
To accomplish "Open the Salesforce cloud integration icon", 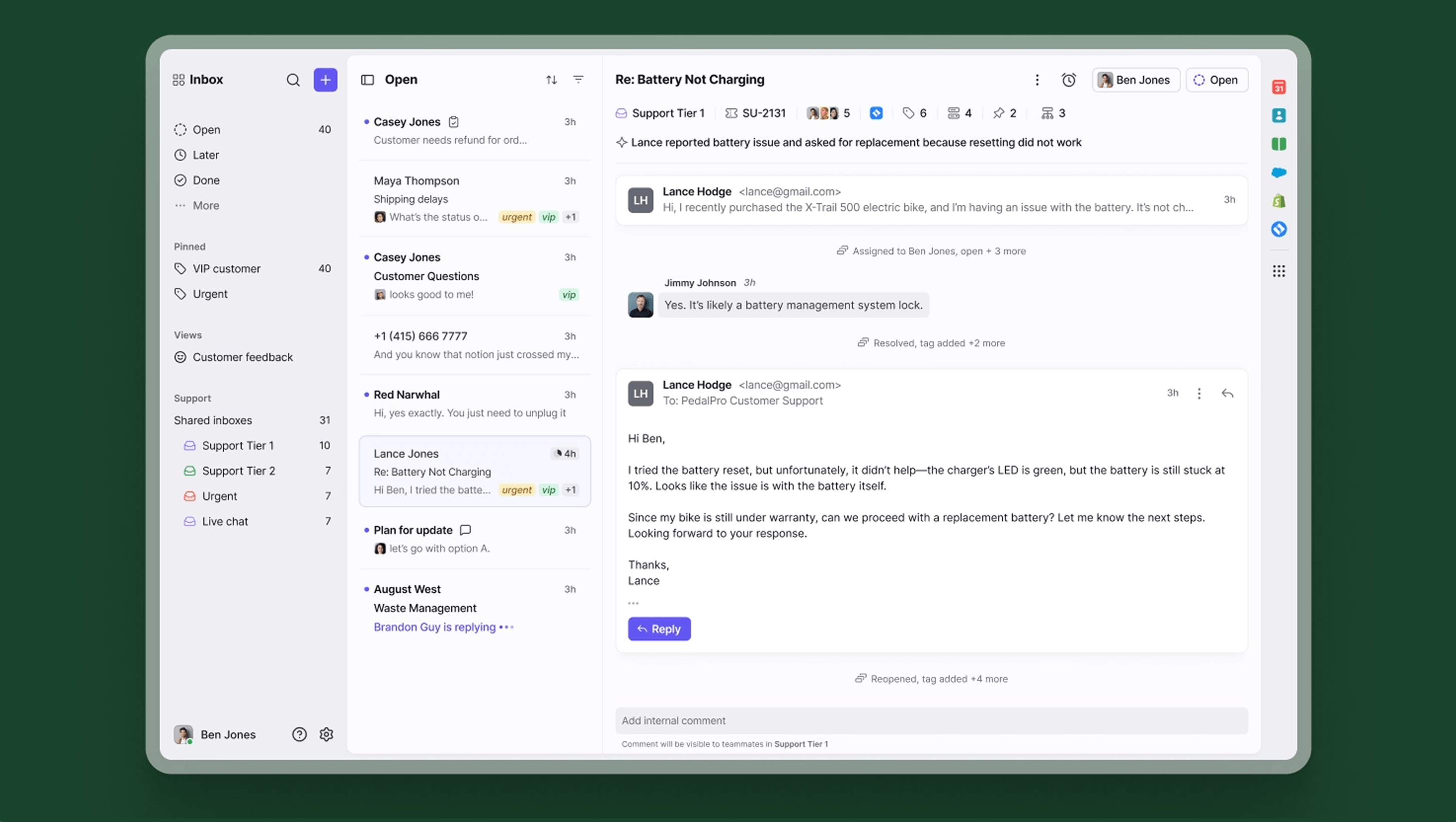I will point(1279,172).
